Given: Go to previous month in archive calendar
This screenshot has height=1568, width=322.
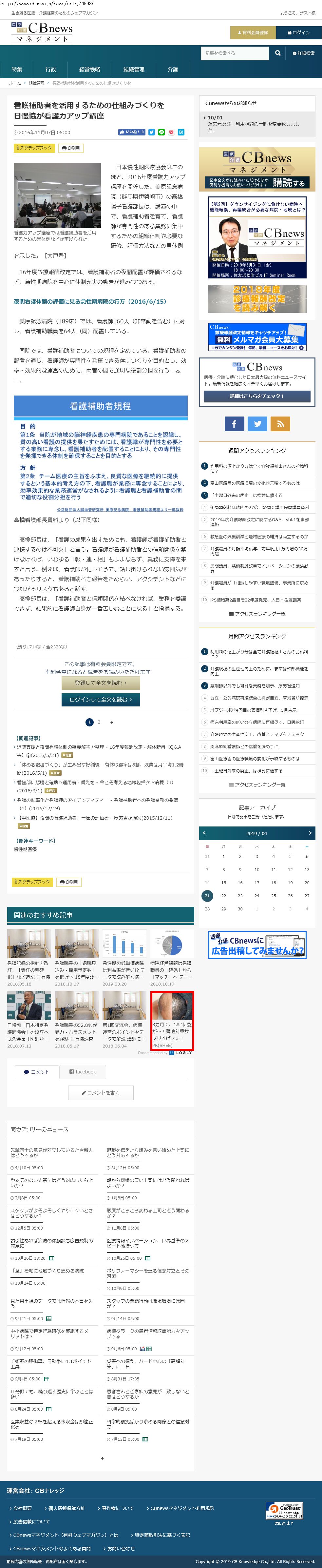Looking at the screenshot, I should coord(205,833).
